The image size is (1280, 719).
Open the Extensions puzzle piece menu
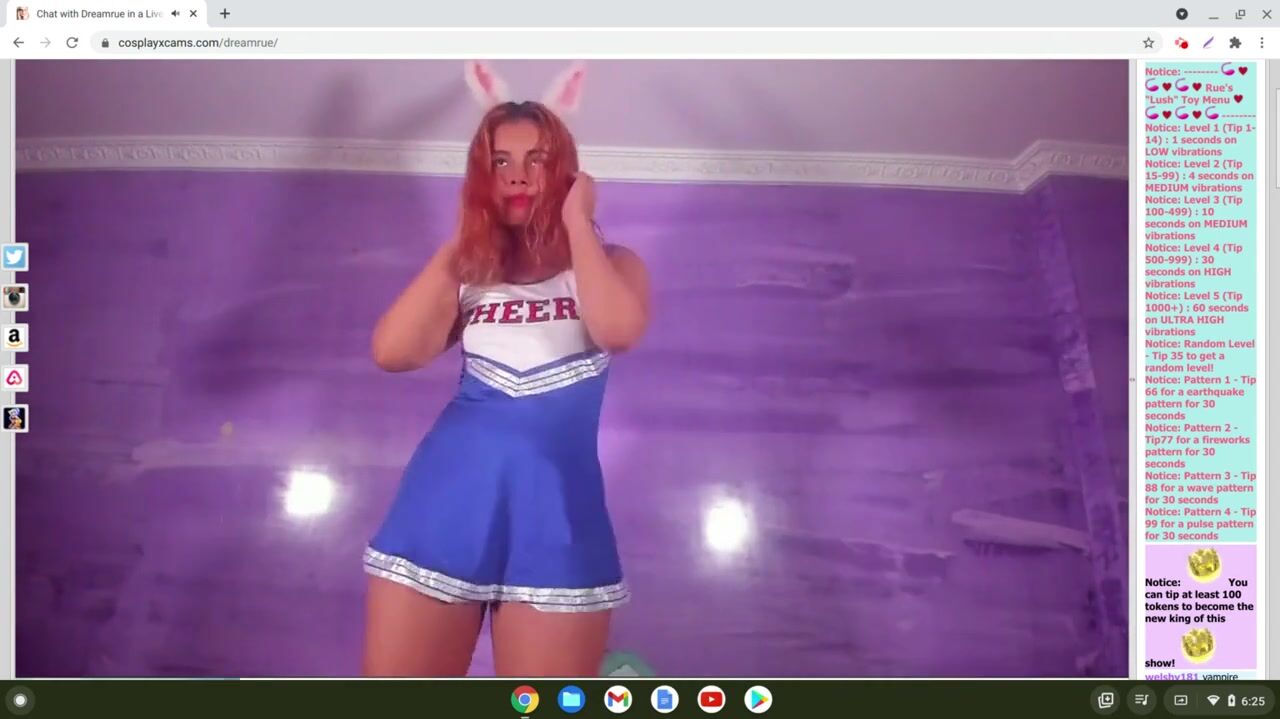(x=1235, y=43)
